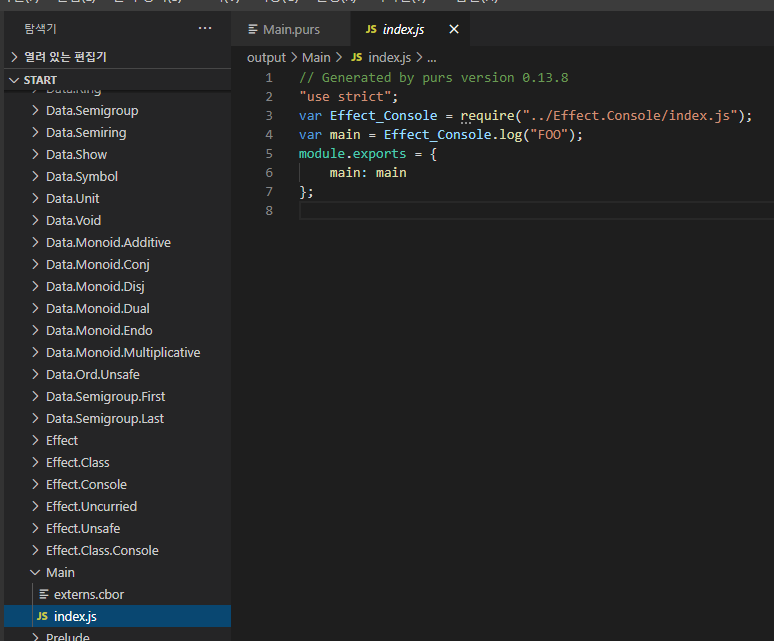This screenshot has height=641, width=774.
Task: Click the output breadcrumb segment
Action: point(266,58)
